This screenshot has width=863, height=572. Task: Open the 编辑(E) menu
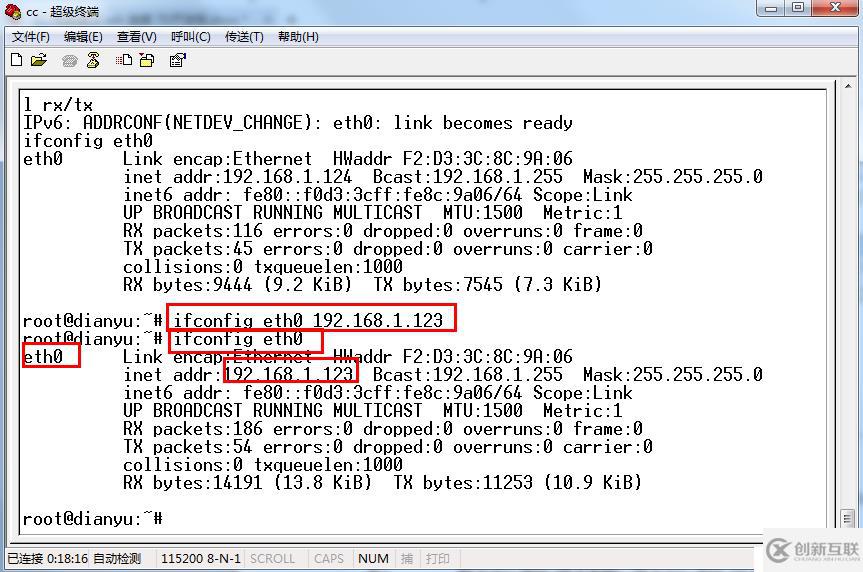(83, 37)
